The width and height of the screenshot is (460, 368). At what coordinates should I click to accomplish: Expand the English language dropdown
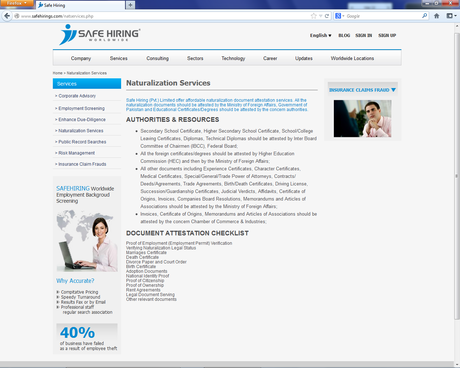pos(320,35)
